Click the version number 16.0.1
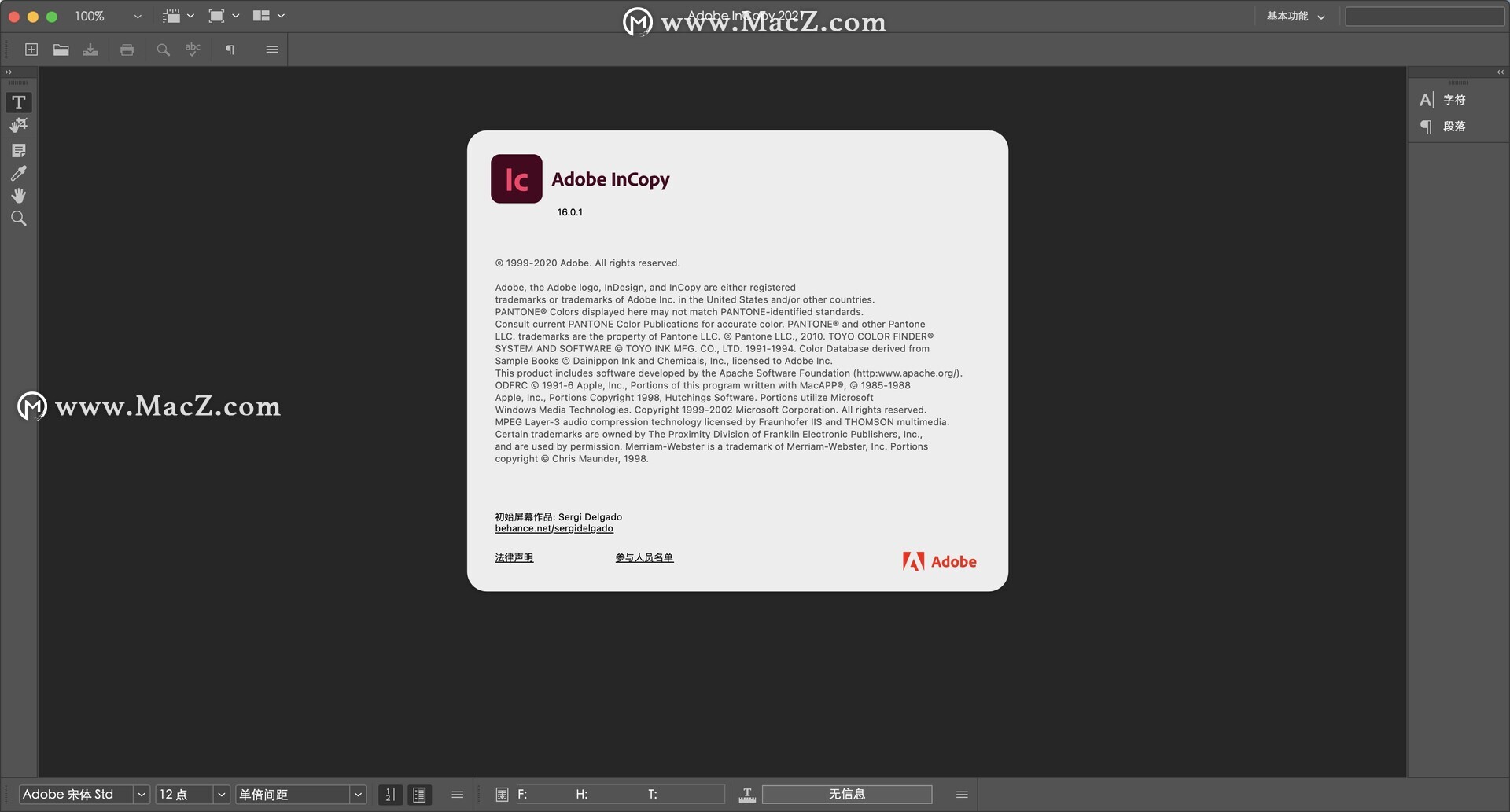1510x812 pixels. coord(569,212)
